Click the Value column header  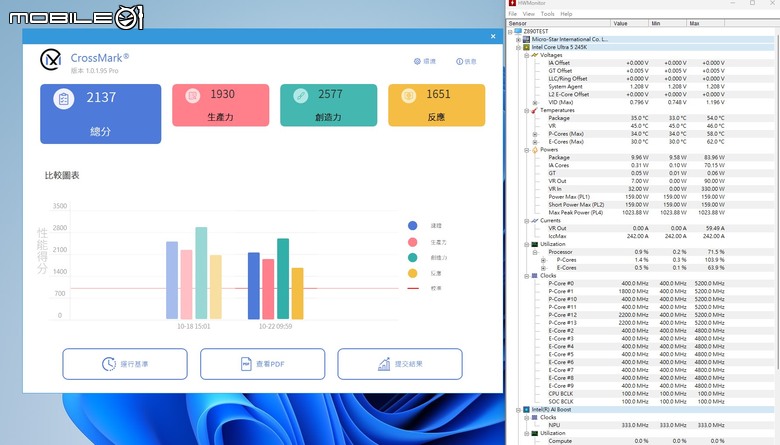pyautogui.click(x=630, y=23)
